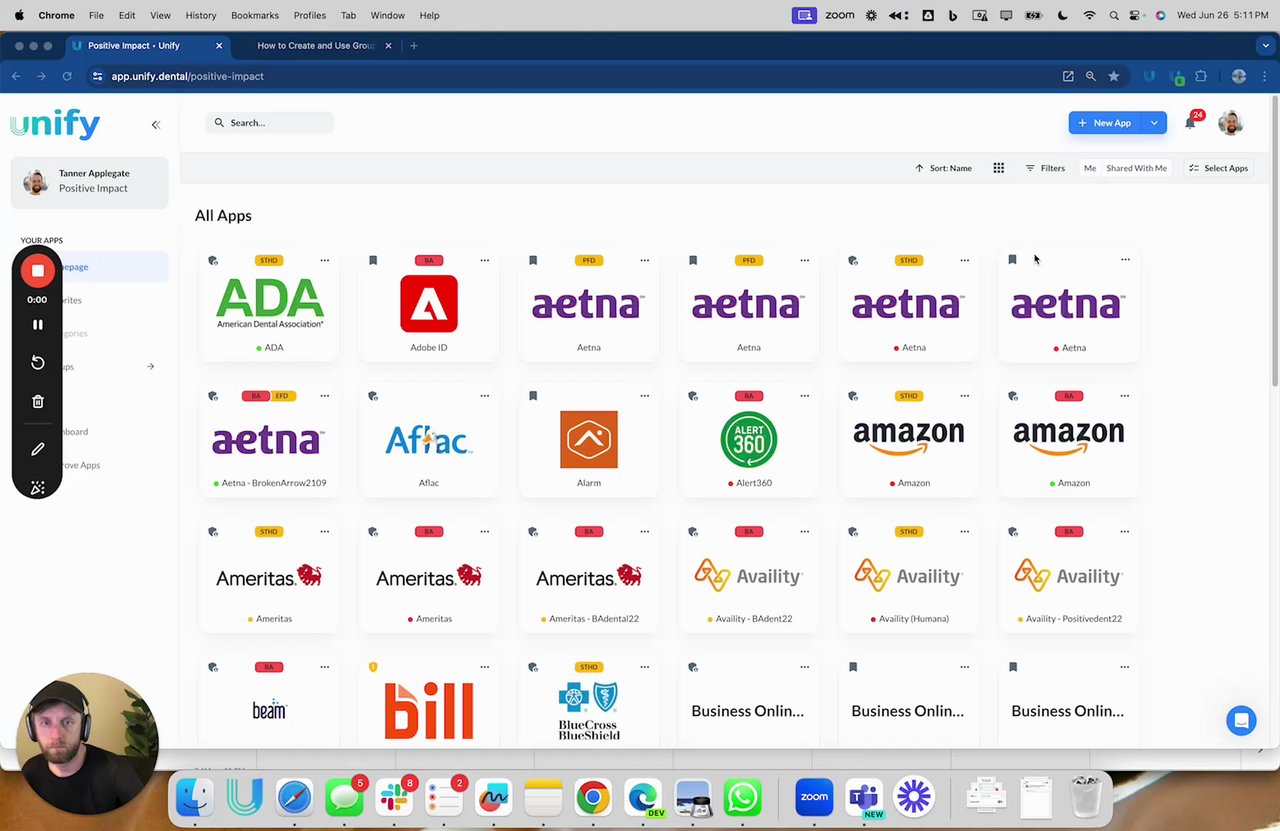
Task: Open Slack from the dock
Action: tap(394, 797)
